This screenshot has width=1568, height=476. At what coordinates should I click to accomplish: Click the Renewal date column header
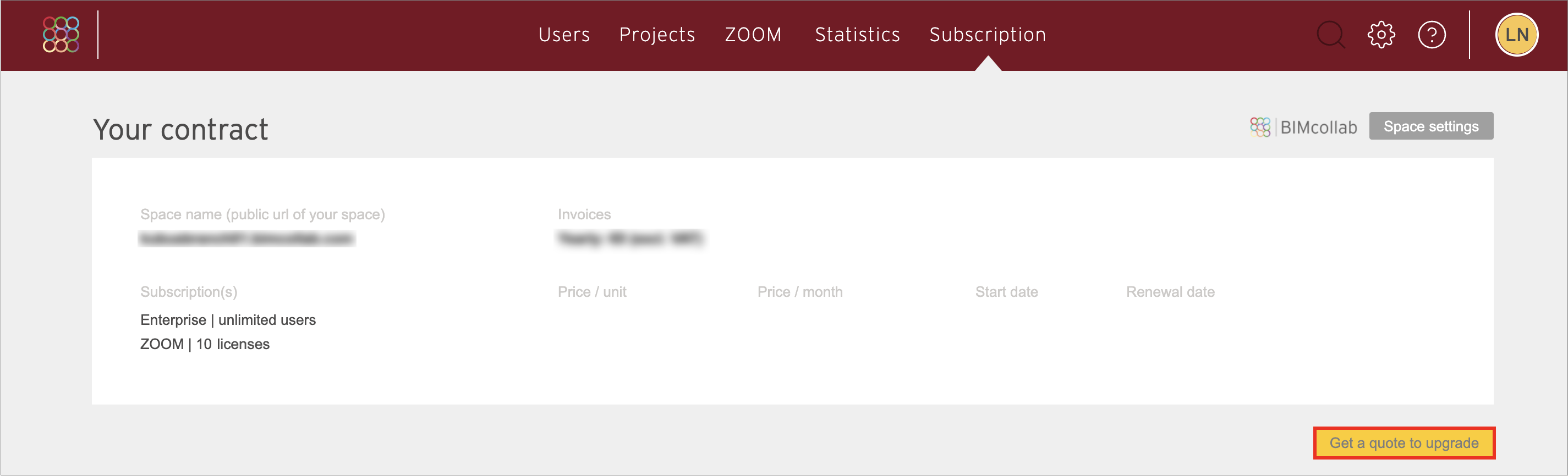(x=1170, y=292)
